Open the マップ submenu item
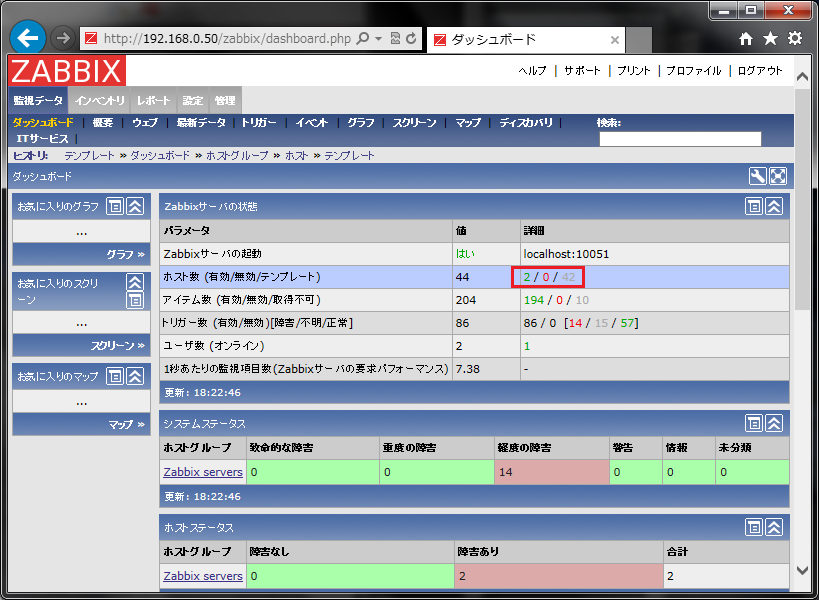 click(467, 122)
